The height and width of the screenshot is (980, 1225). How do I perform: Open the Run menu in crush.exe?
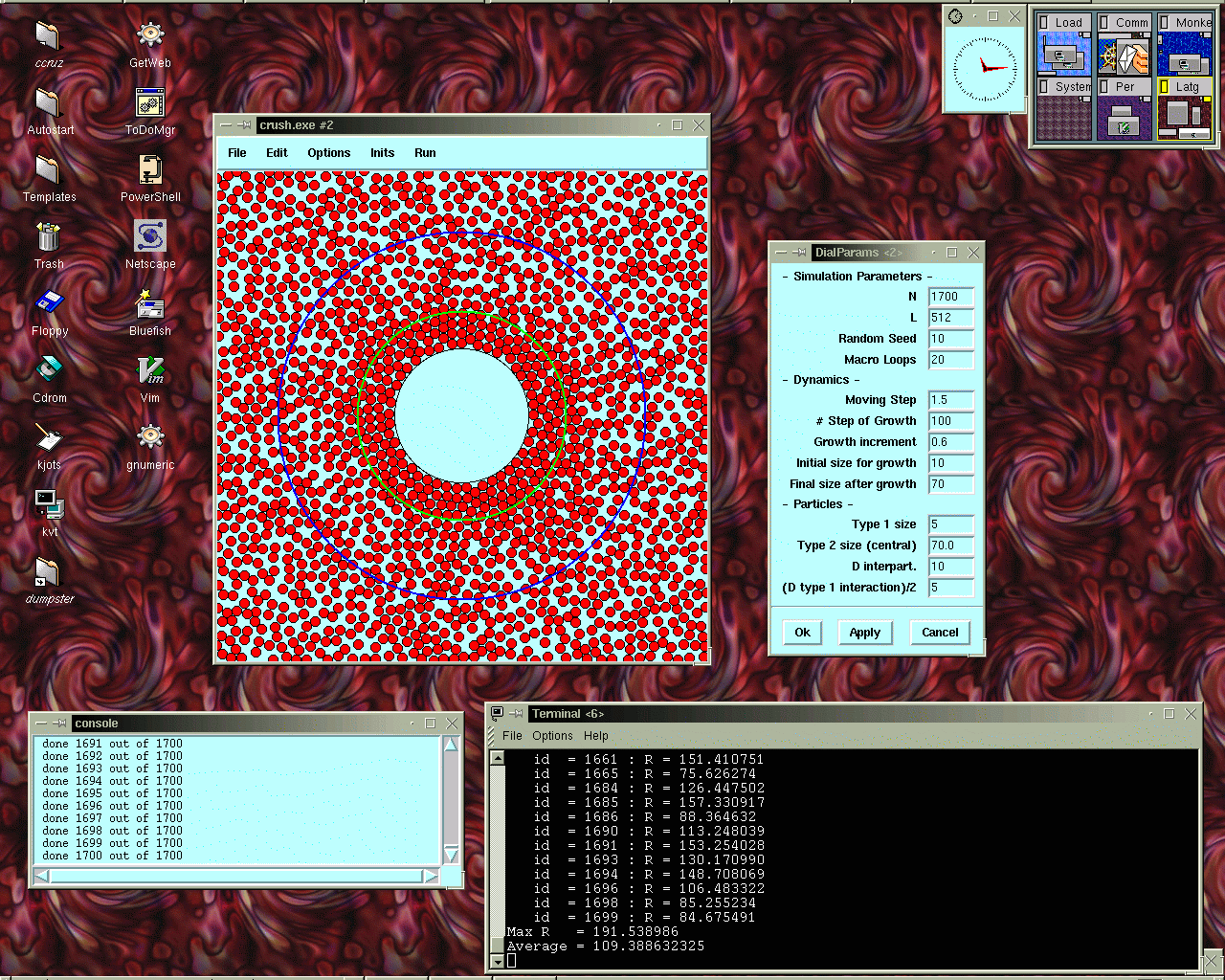point(425,153)
